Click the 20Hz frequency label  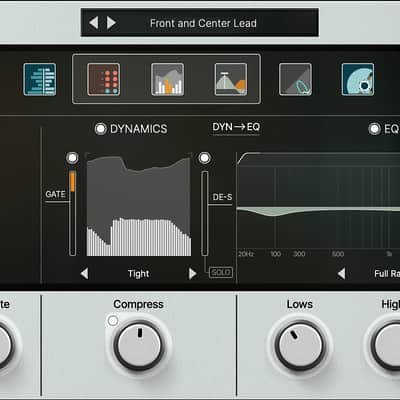coord(246,254)
